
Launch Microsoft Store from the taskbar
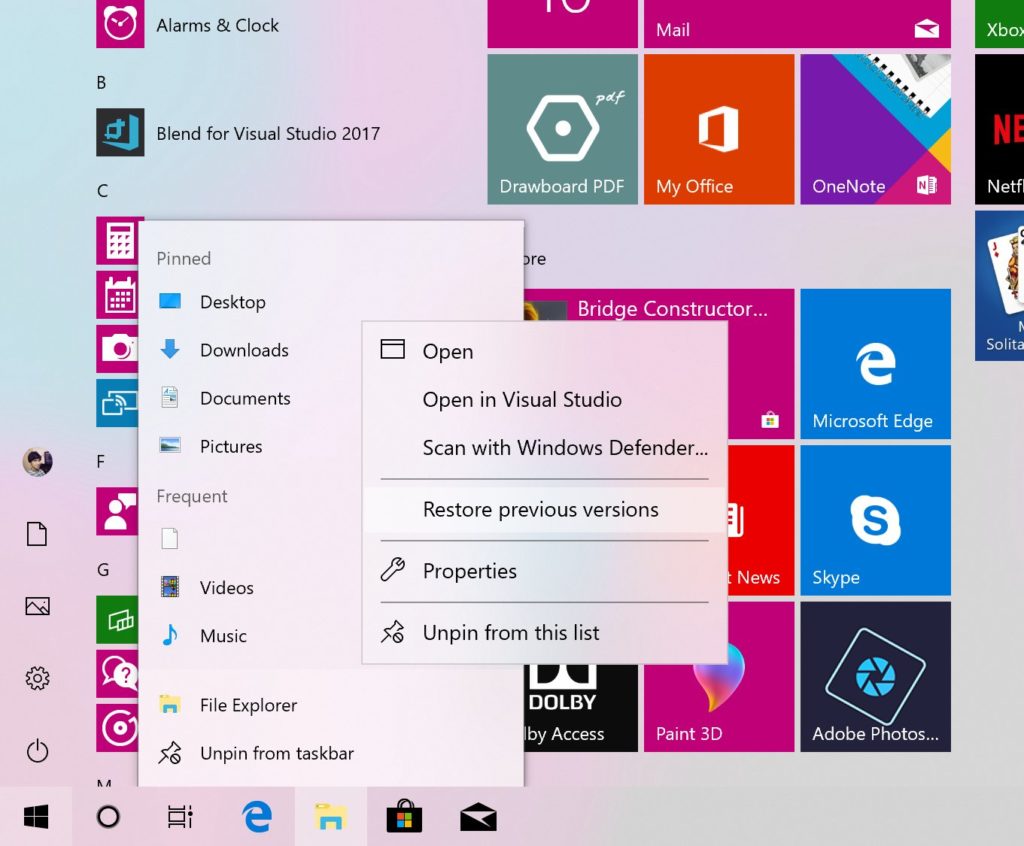403,817
